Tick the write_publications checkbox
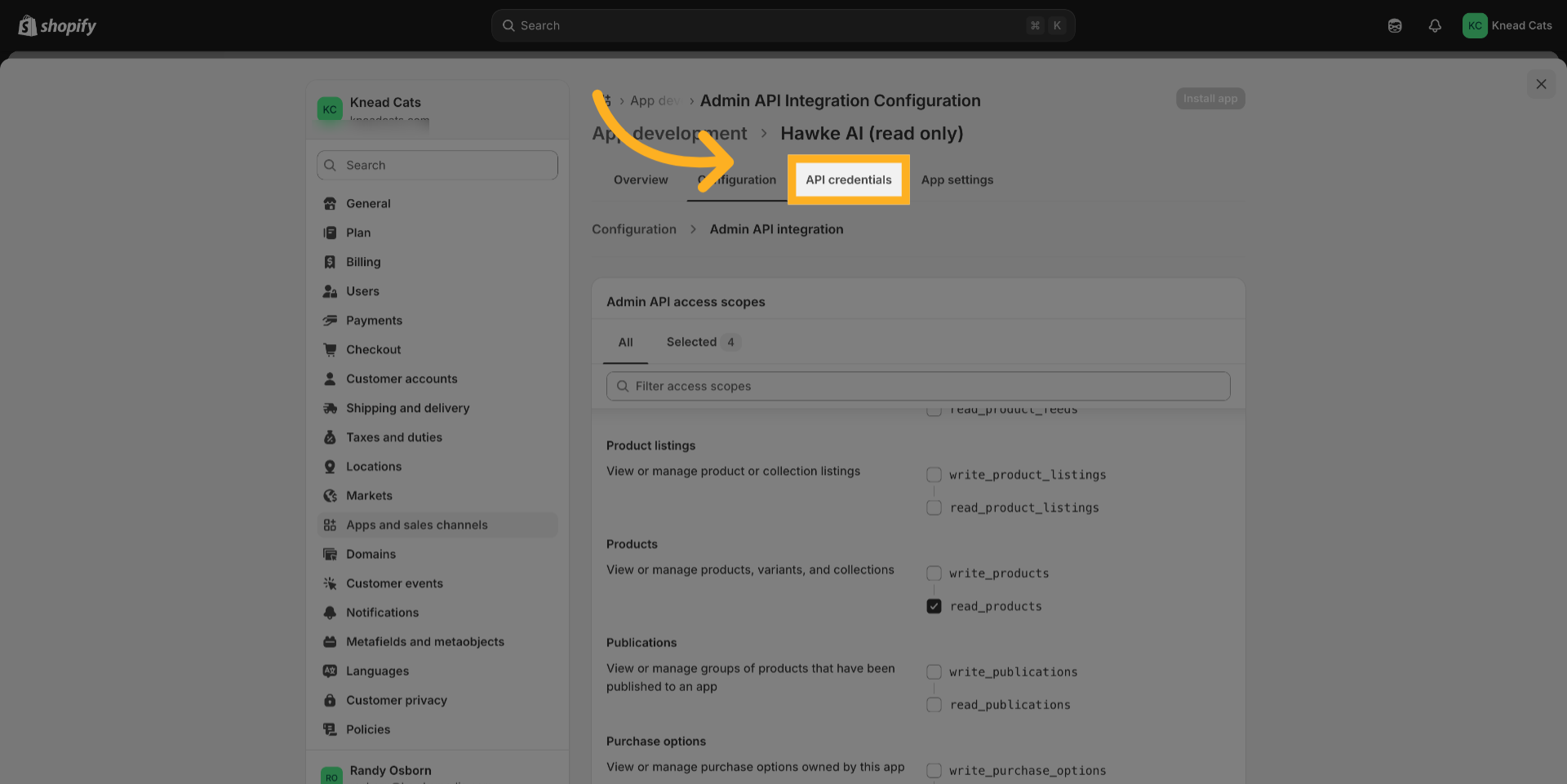The width and height of the screenshot is (1567, 784). 934,672
